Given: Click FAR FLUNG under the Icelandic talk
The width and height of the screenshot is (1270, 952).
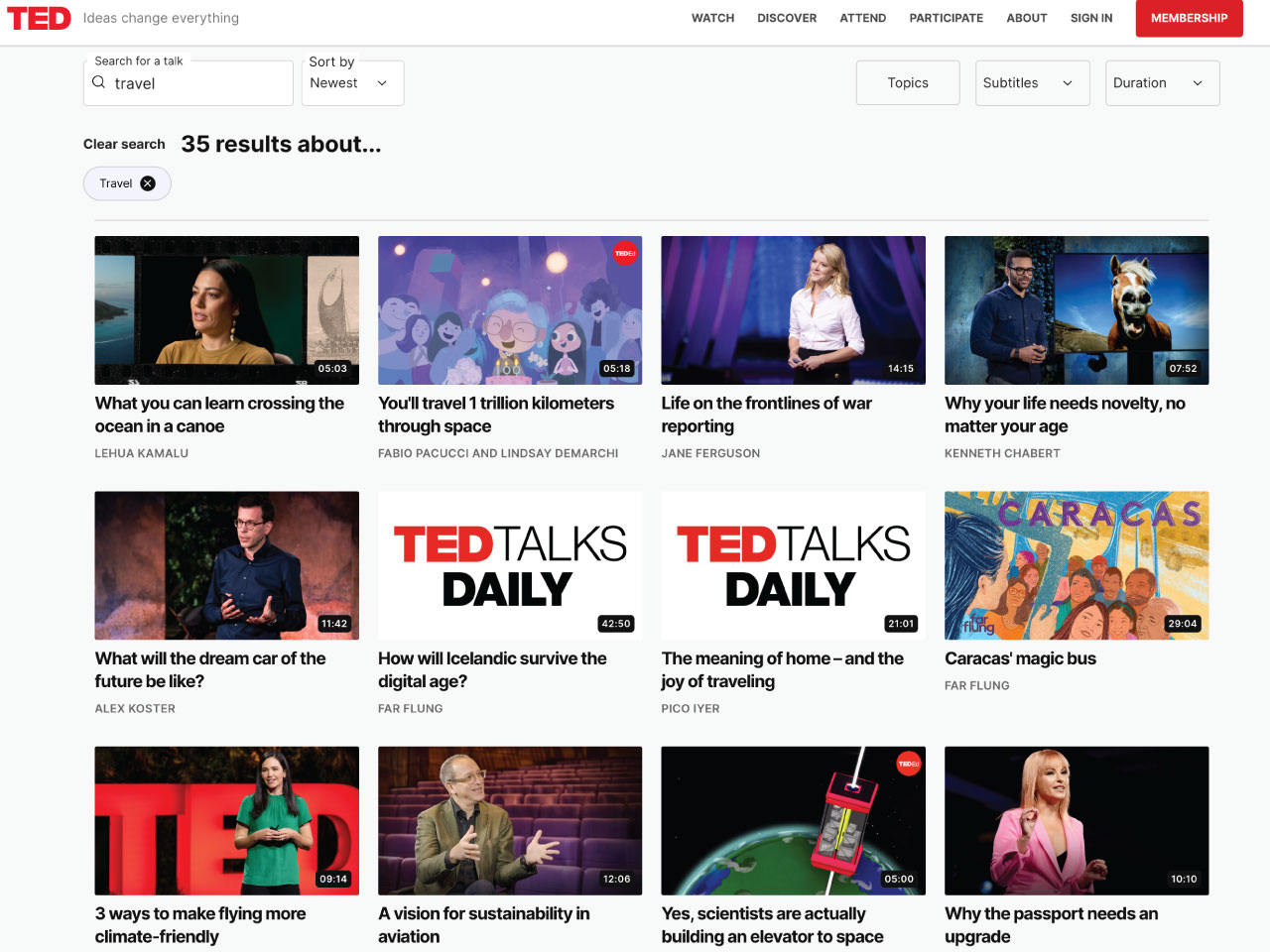Looking at the screenshot, I should (411, 709).
